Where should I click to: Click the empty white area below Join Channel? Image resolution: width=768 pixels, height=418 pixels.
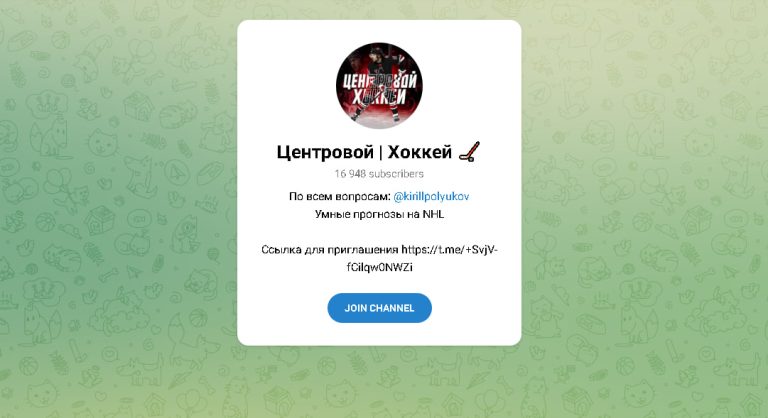(x=379, y=334)
